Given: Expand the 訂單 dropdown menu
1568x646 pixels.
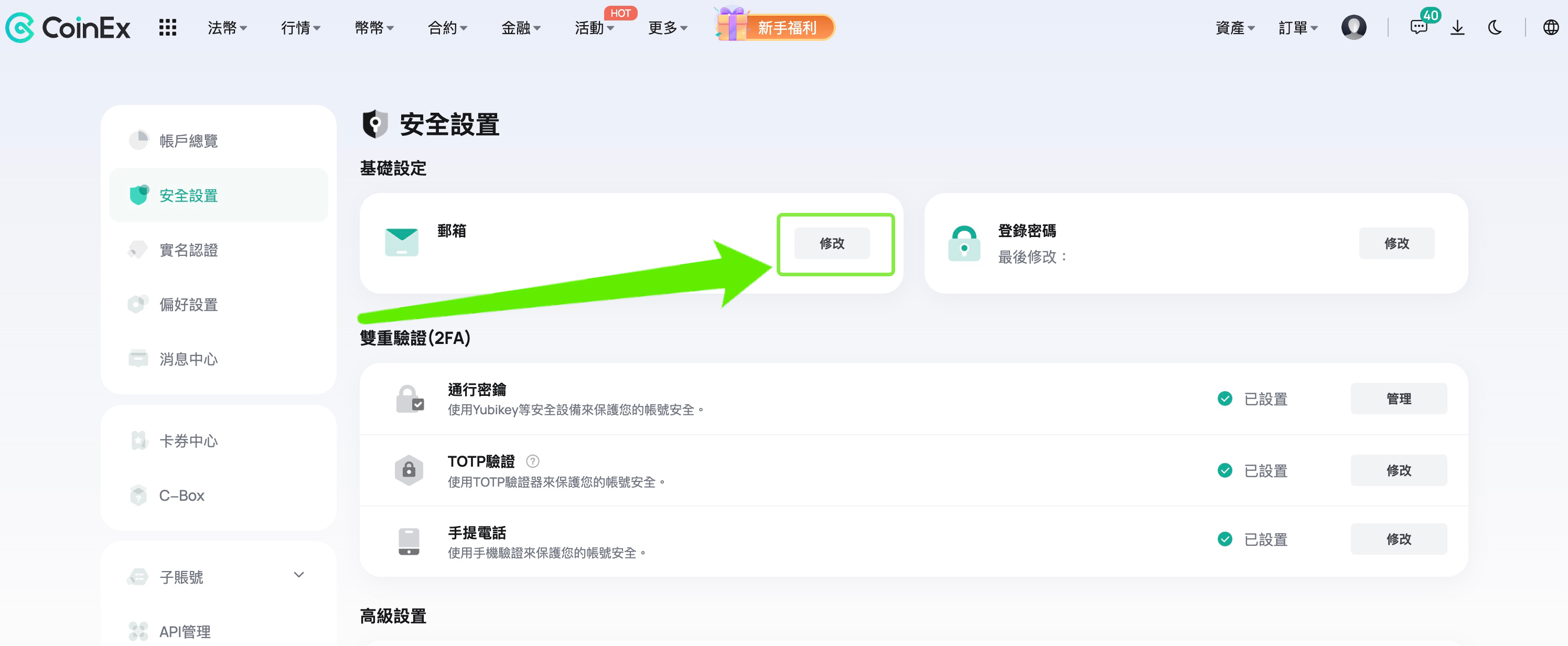Looking at the screenshot, I should pos(1298,28).
